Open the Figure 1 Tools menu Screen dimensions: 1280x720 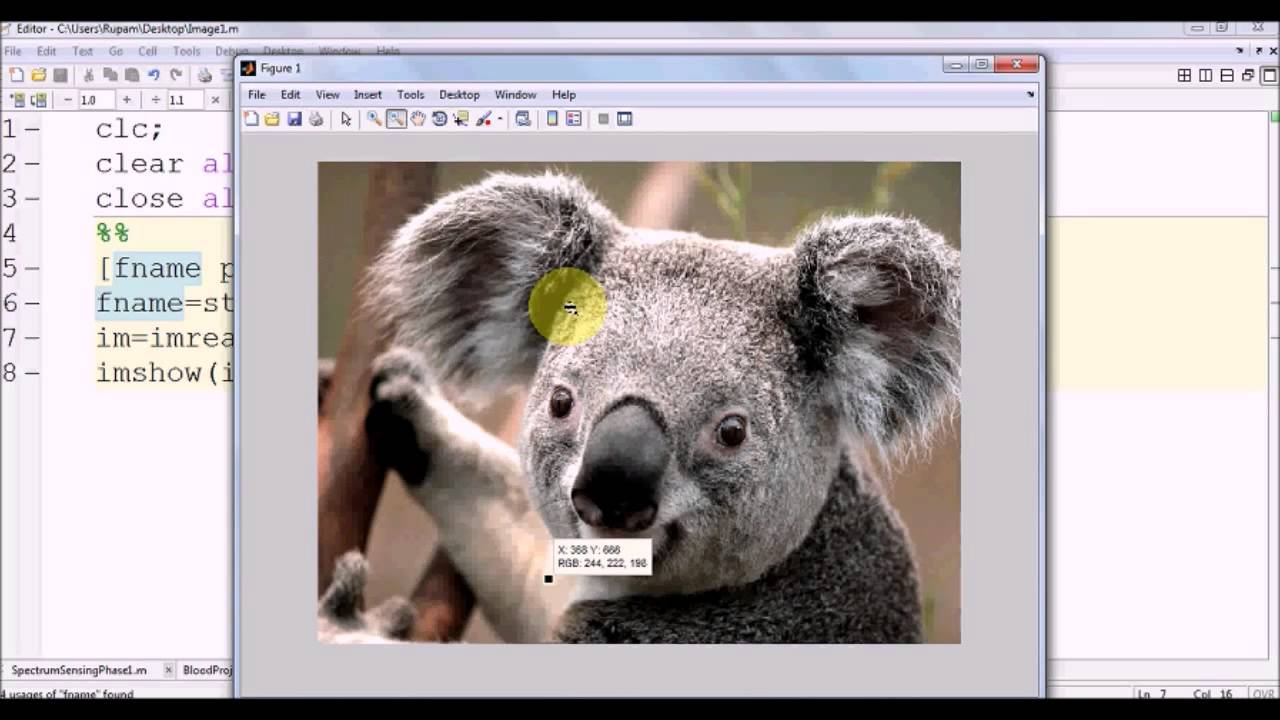[411, 94]
